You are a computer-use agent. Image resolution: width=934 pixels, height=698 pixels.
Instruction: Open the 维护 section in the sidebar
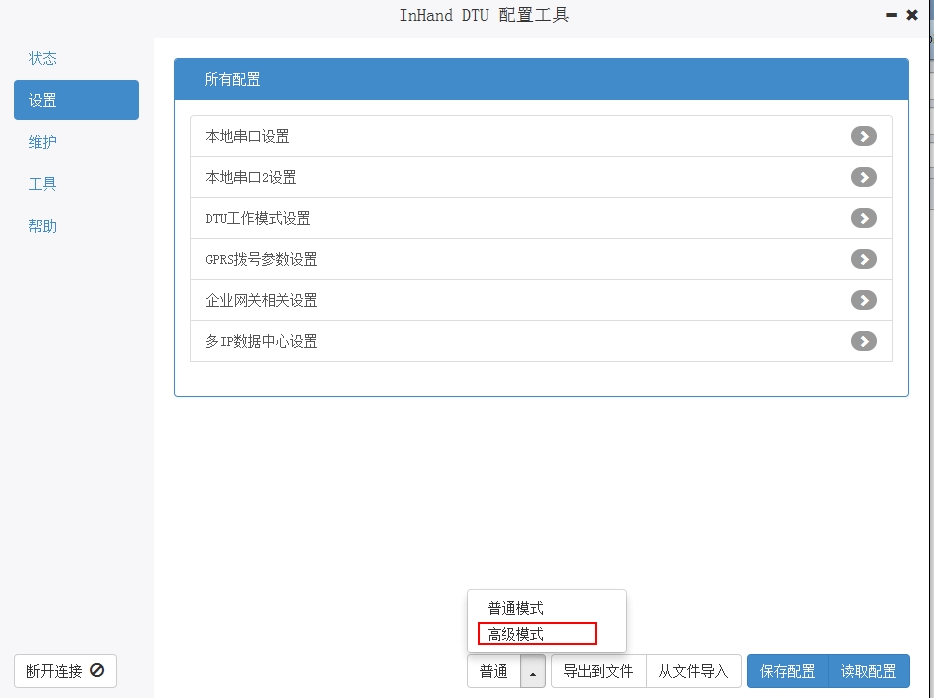click(x=43, y=142)
